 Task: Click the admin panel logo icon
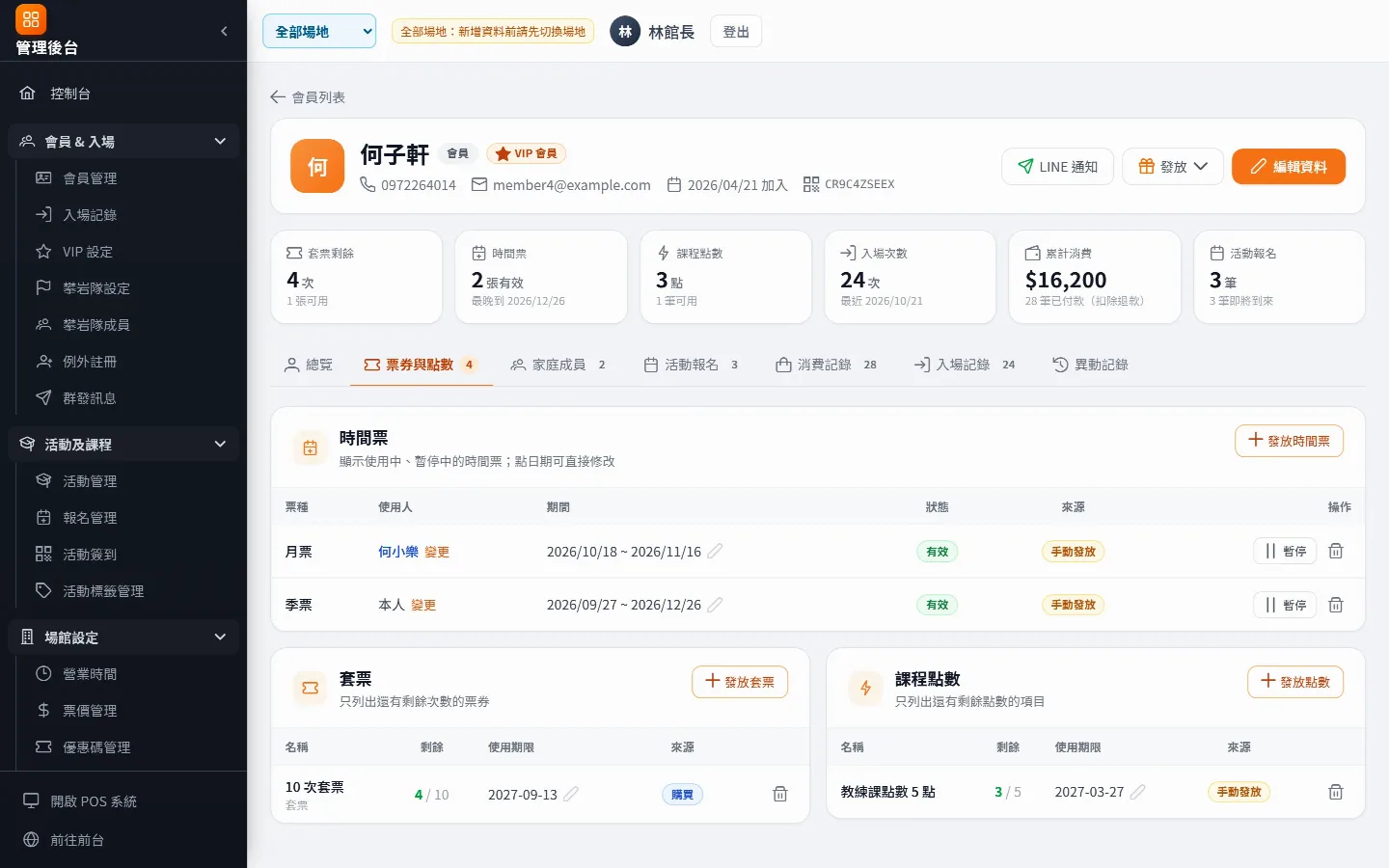click(x=31, y=19)
